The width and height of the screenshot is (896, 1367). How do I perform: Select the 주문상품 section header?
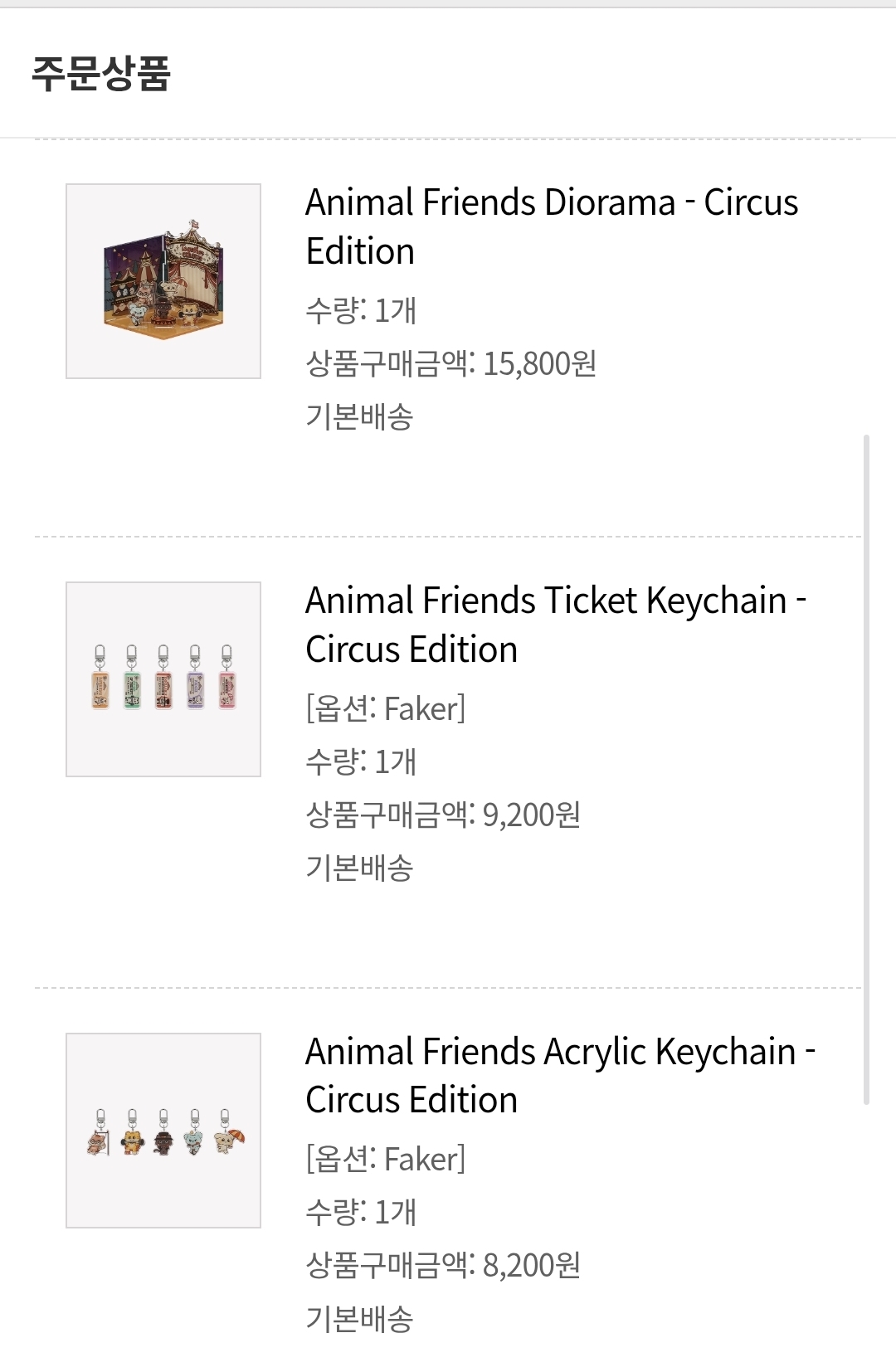pos(101,73)
